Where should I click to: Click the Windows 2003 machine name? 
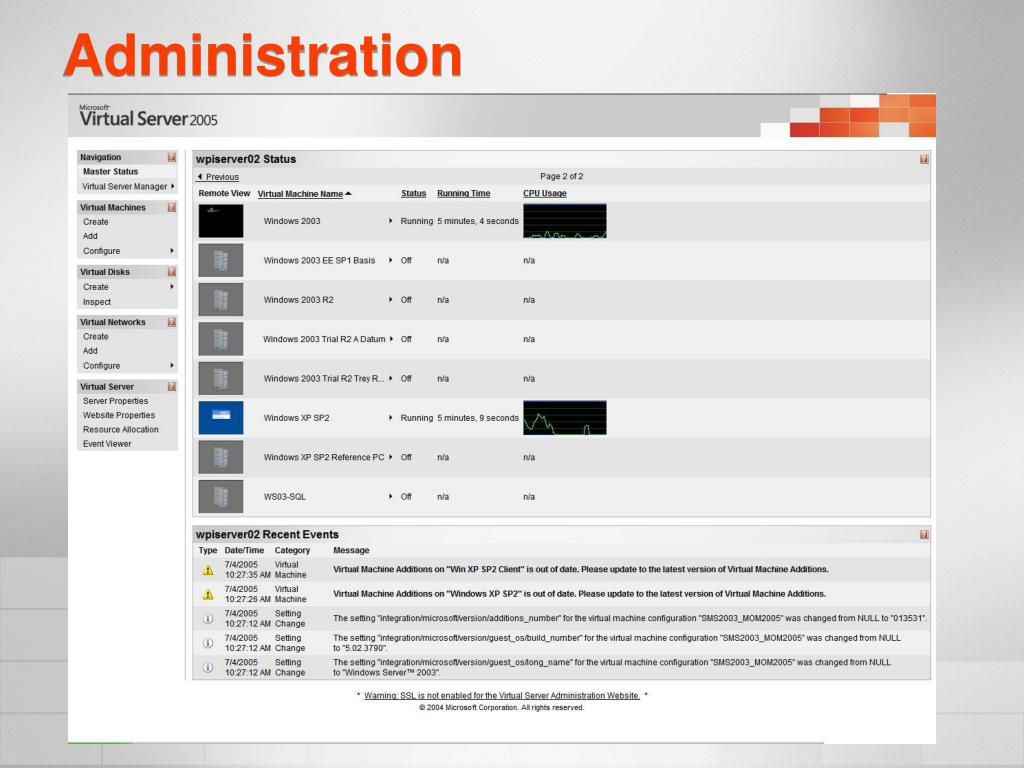[x=292, y=221]
